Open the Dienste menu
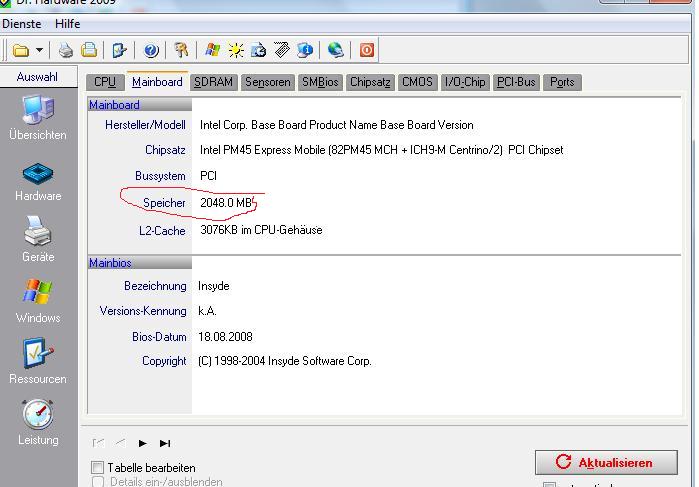Image resolution: width=699 pixels, height=487 pixels. [22, 24]
